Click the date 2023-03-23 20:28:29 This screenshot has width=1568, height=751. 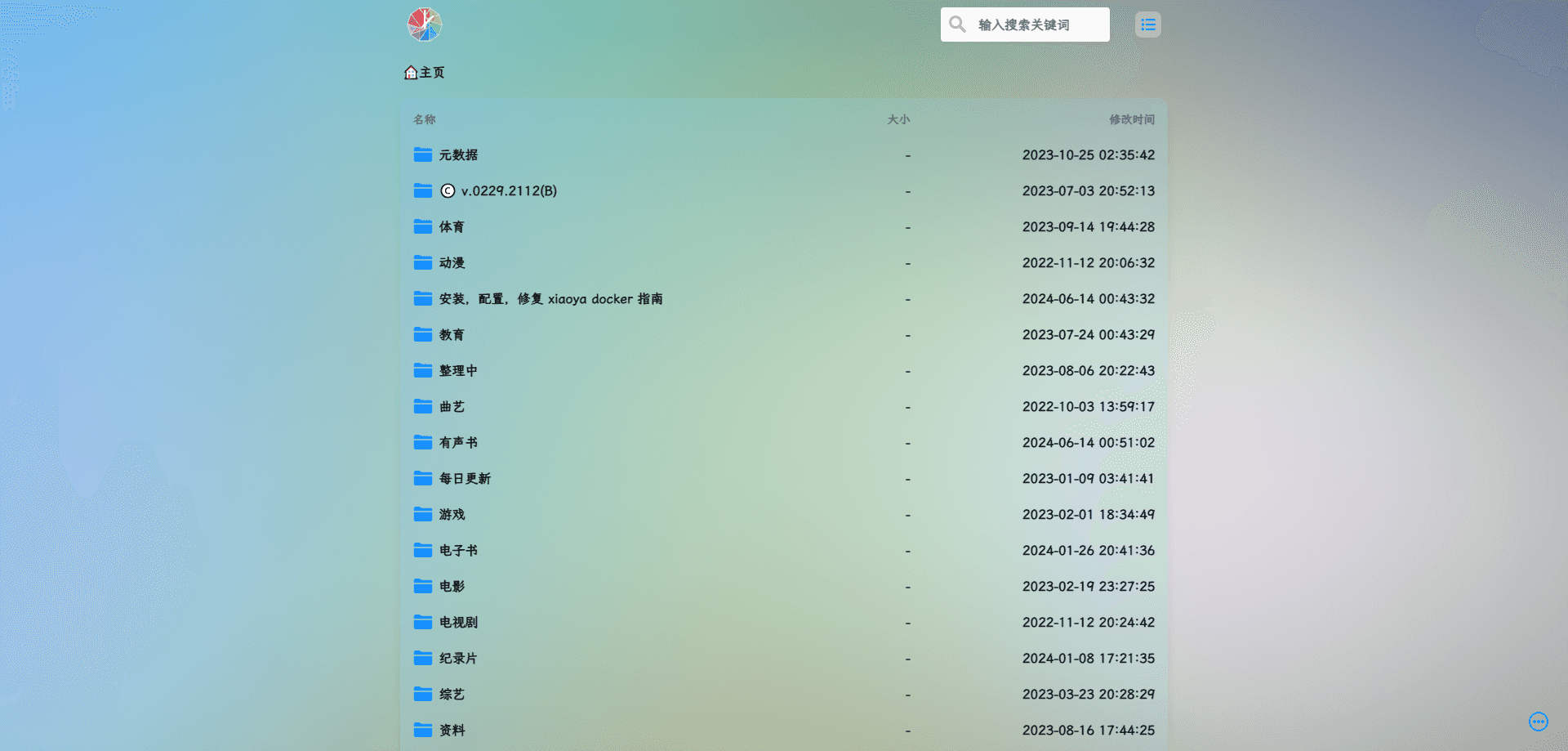1089,694
